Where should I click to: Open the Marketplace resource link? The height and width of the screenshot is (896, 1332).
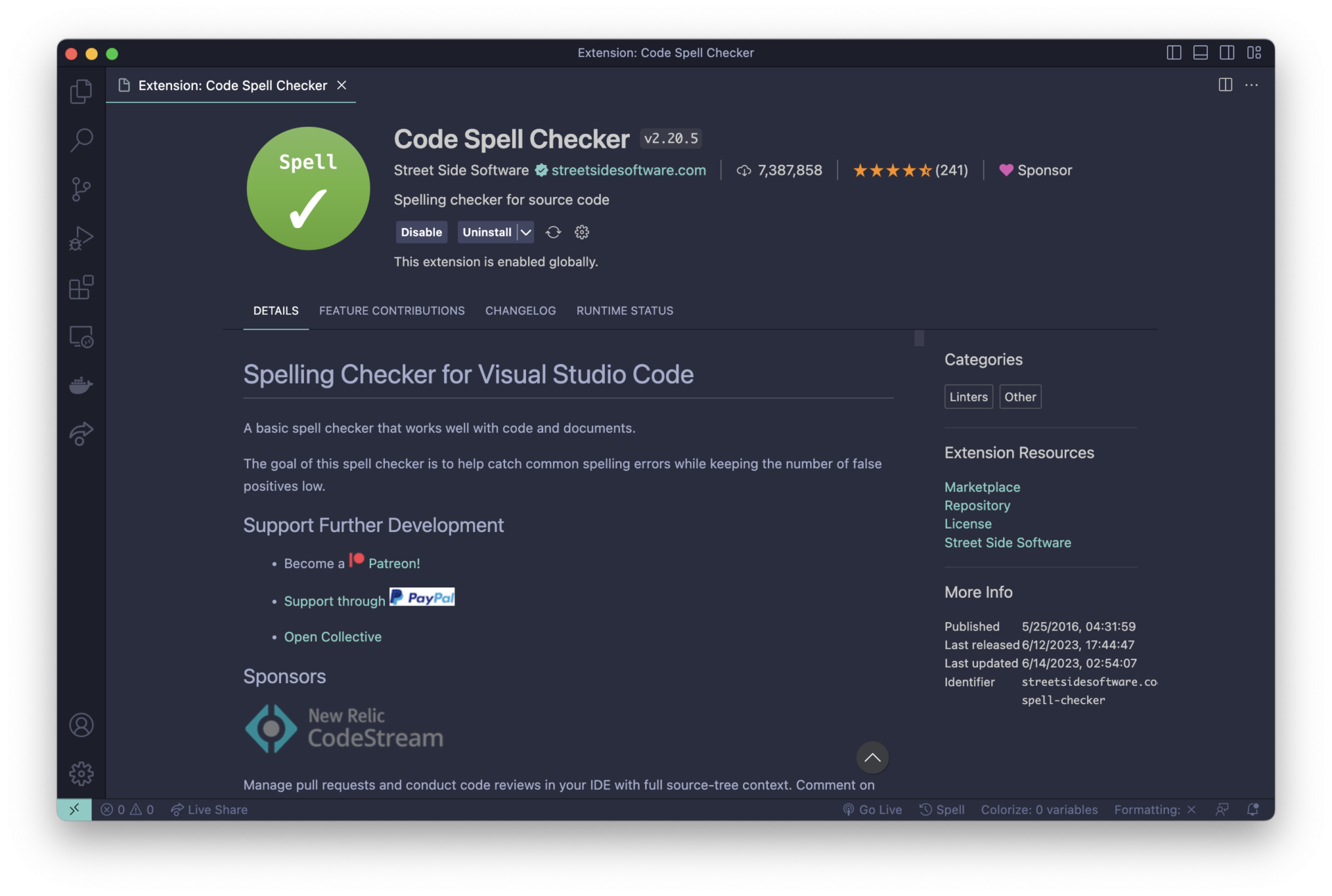click(982, 488)
